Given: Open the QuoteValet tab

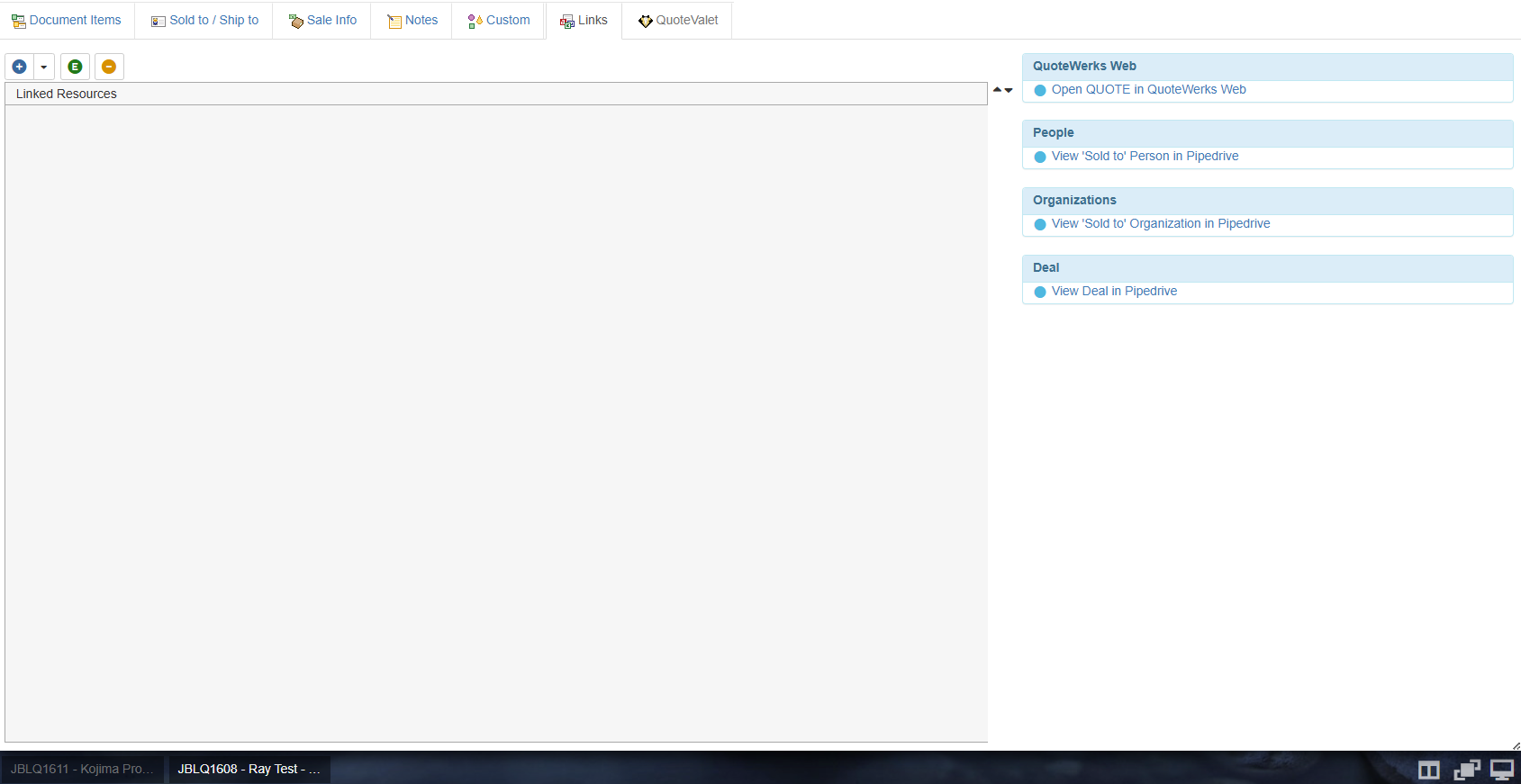Looking at the screenshot, I should [x=678, y=20].
